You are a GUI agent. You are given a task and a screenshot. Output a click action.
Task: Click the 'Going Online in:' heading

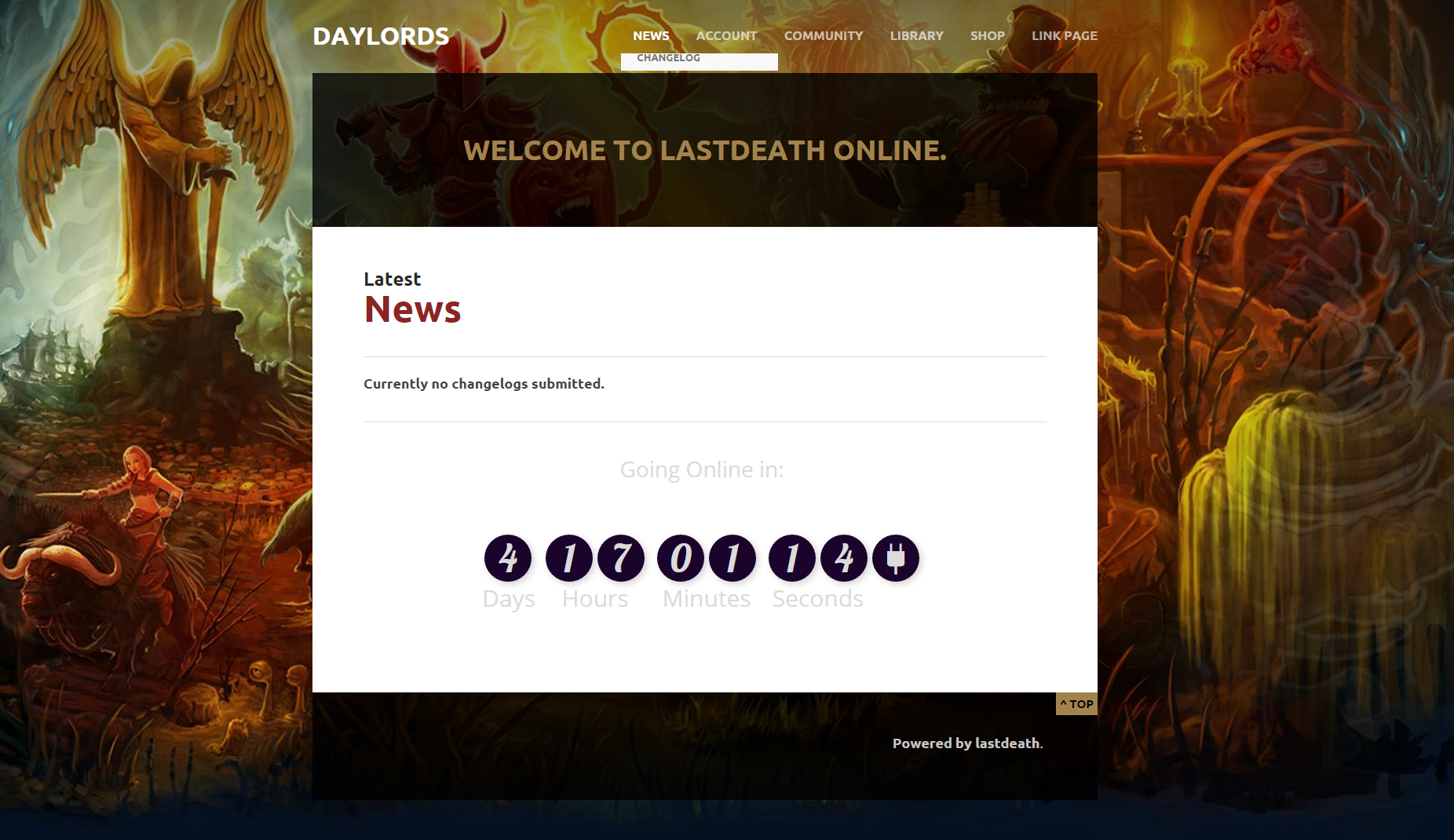tap(702, 469)
